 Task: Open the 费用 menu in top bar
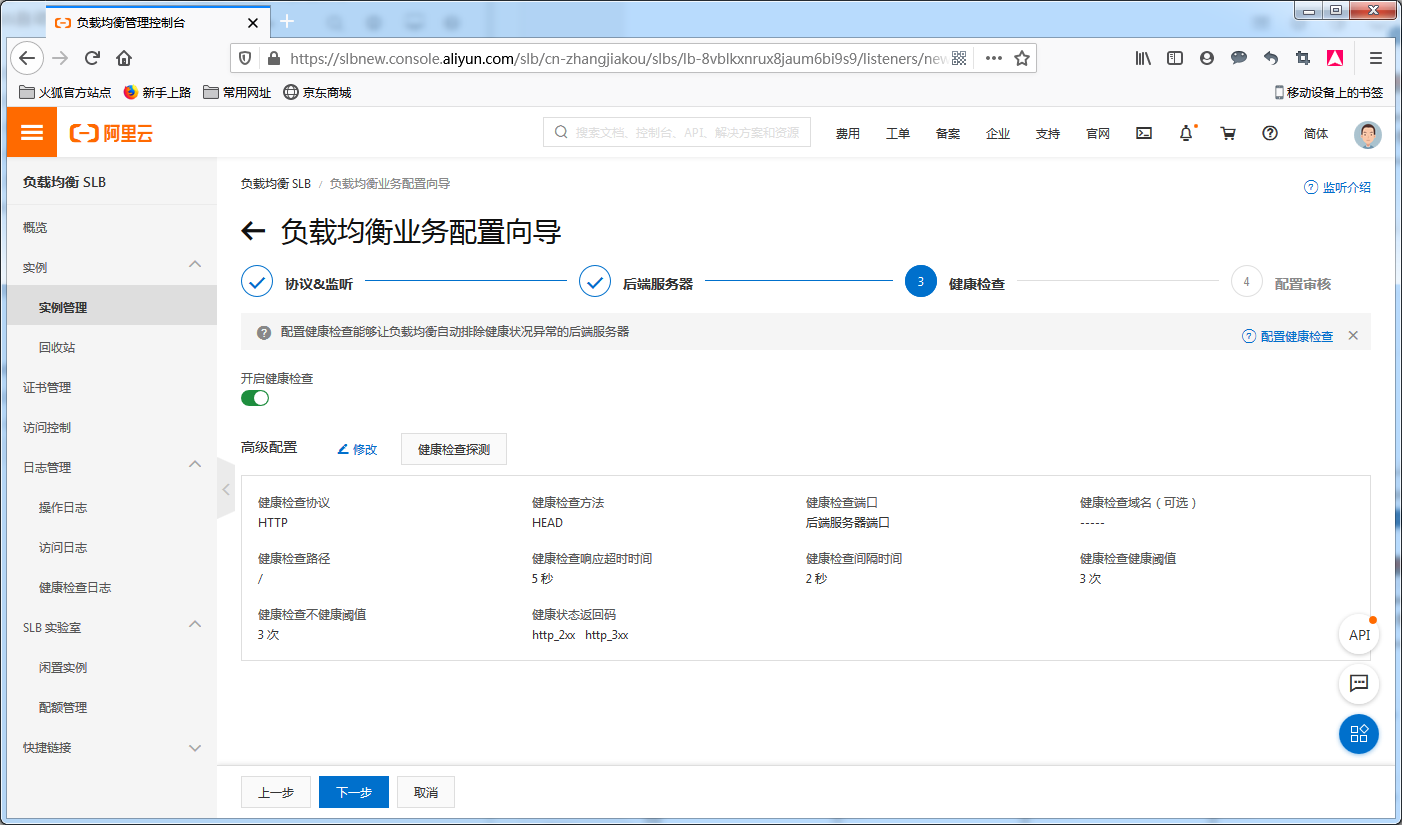pos(848,132)
